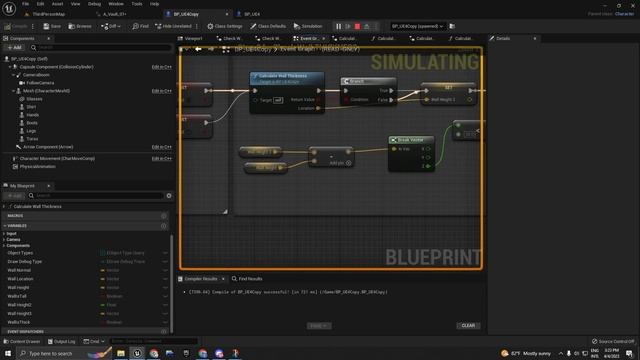The height and width of the screenshot is (360, 640).
Task: Toggle visibility eye for WallIsTall variable
Action: point(165,296)
